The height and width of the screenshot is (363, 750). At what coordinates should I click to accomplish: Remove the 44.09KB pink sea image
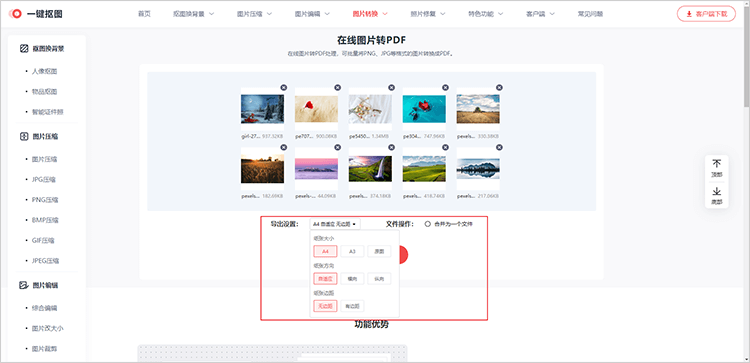[338, 147]
